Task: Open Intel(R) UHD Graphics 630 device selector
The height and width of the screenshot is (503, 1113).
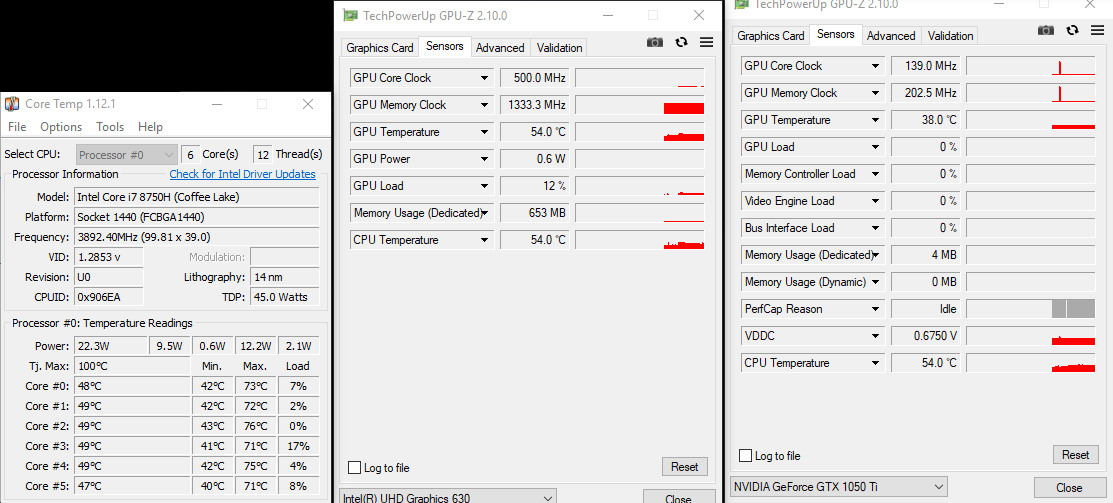Action: (x=448, y=498)
